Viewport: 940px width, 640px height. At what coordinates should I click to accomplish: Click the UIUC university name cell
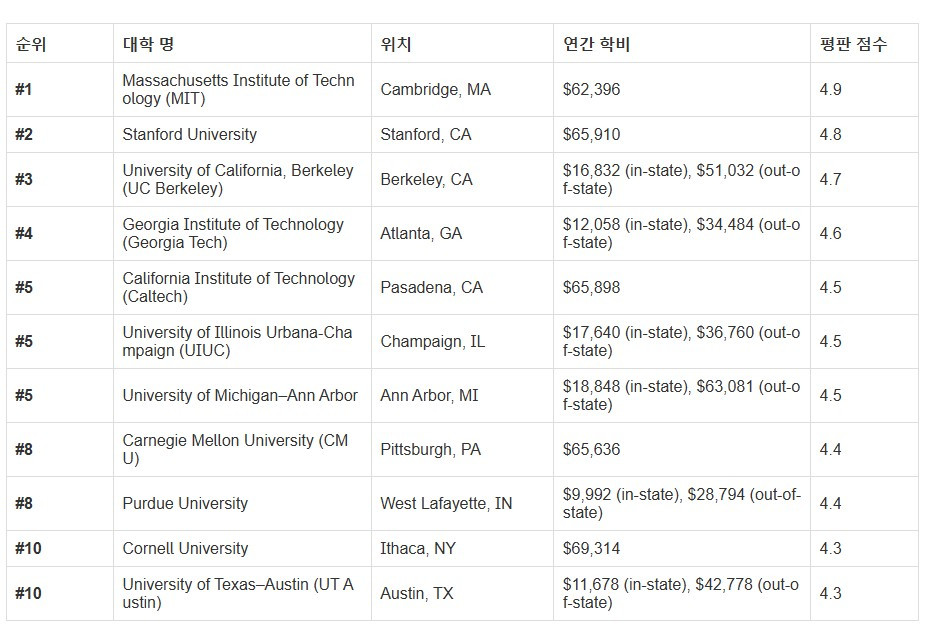point(237,341)
